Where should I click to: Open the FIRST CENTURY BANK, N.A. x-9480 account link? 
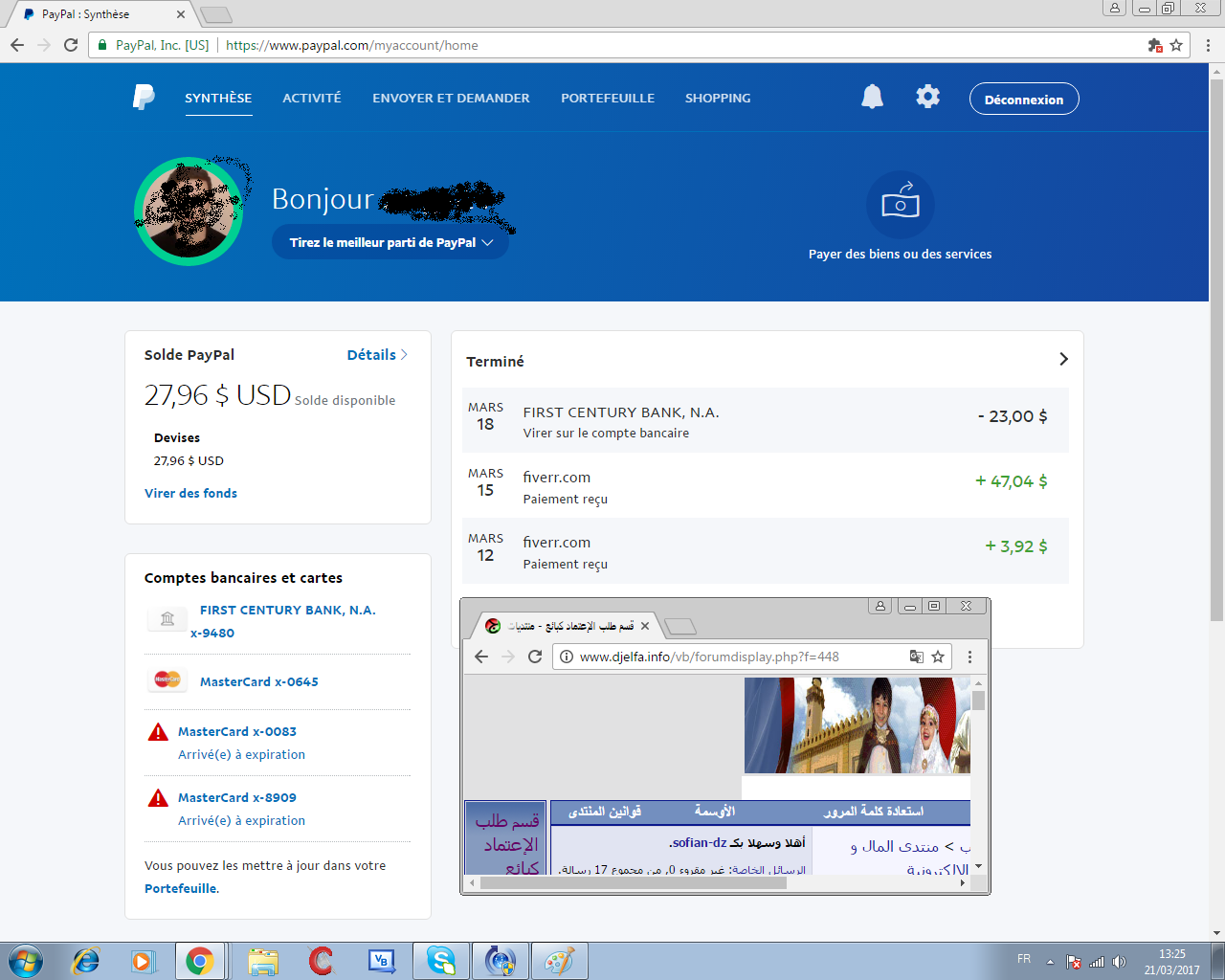point(283,621)
